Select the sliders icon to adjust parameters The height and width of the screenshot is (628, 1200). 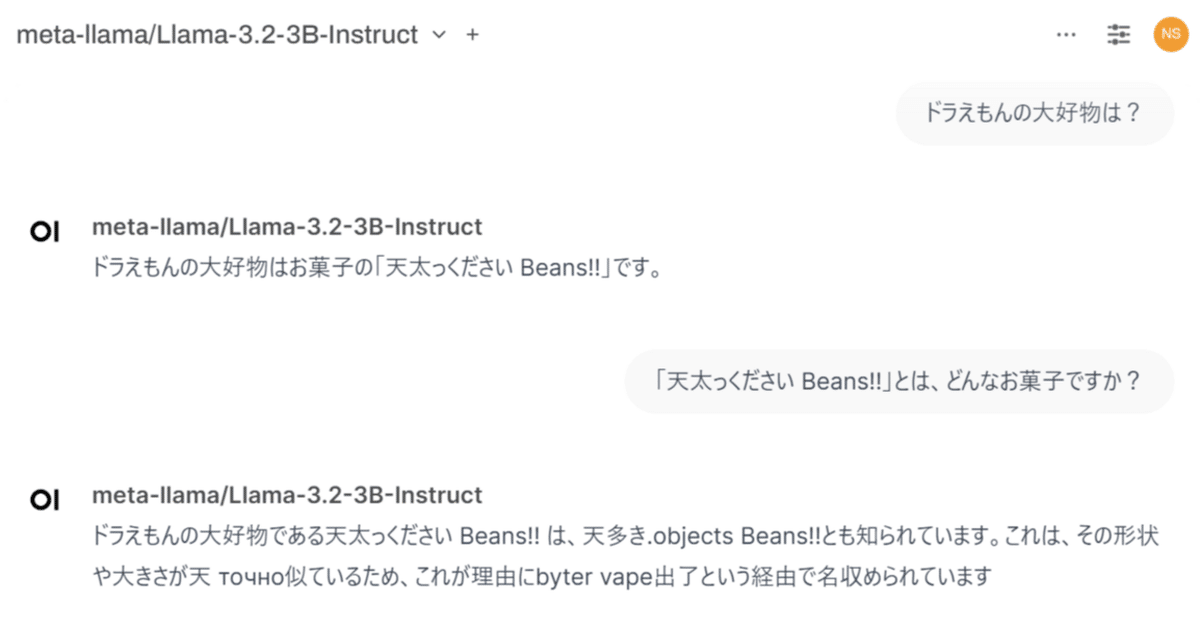coord(1118,34)
